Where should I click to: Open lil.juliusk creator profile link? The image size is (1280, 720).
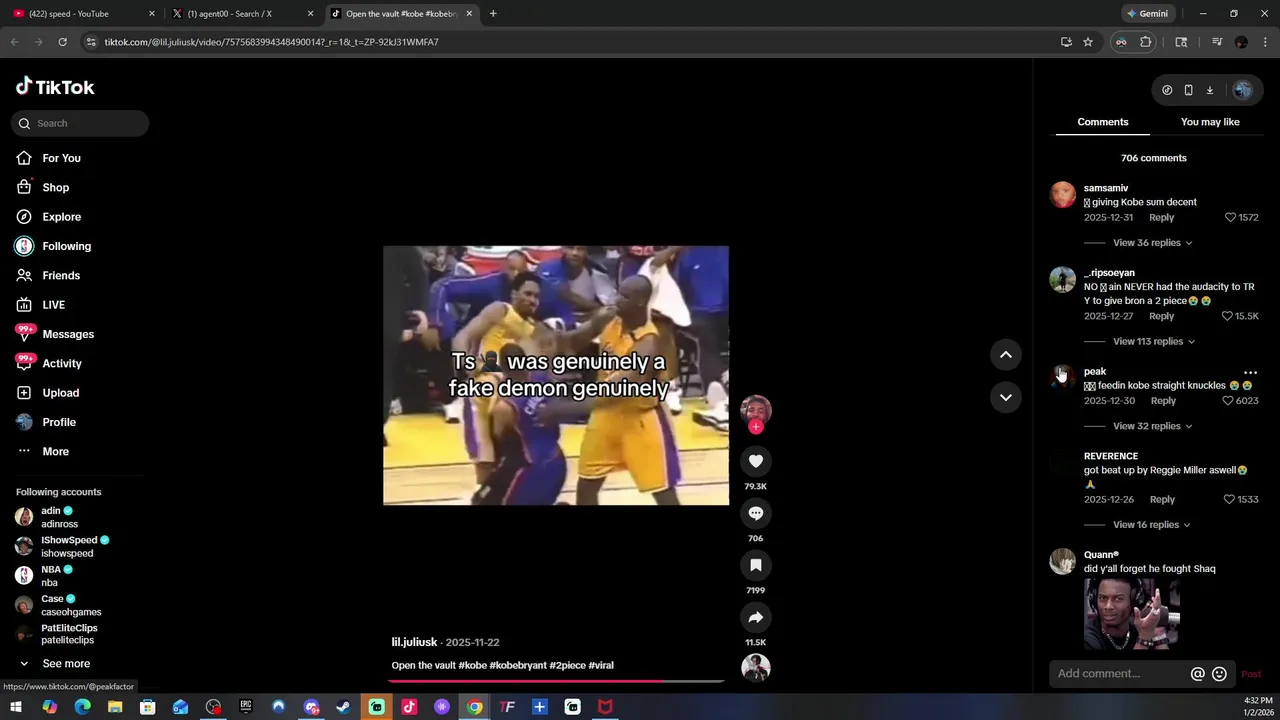point(414,642)
